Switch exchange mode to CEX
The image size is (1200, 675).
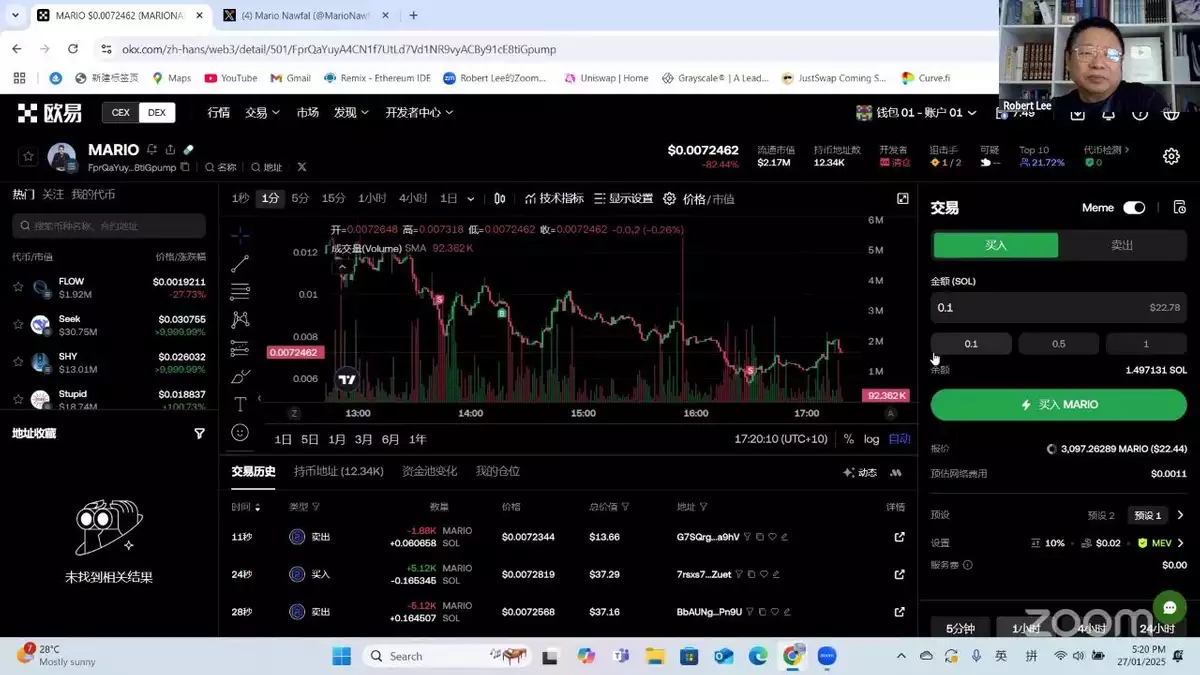click(121, 113)
